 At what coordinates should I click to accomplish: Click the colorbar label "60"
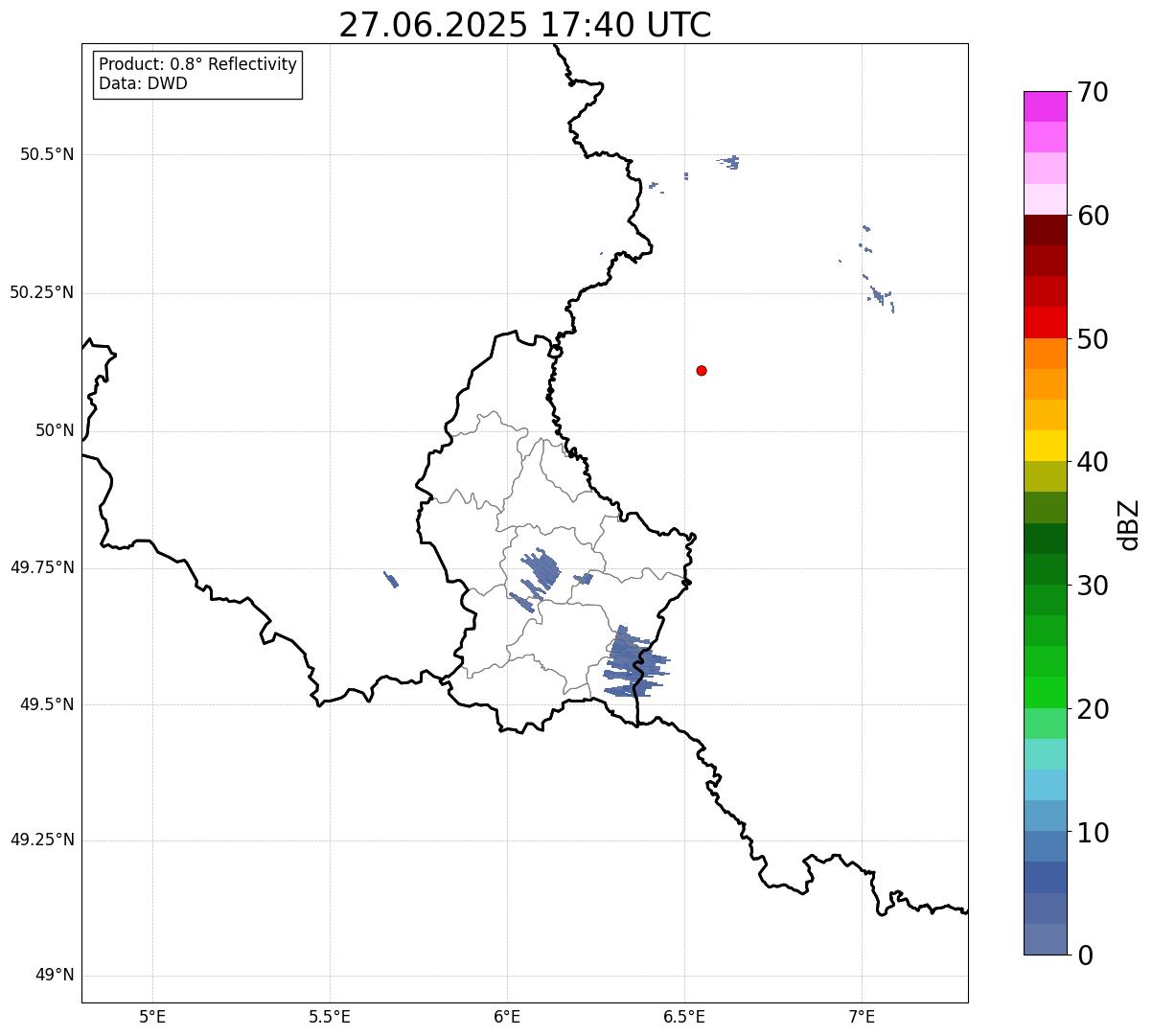click(1093, 216)
